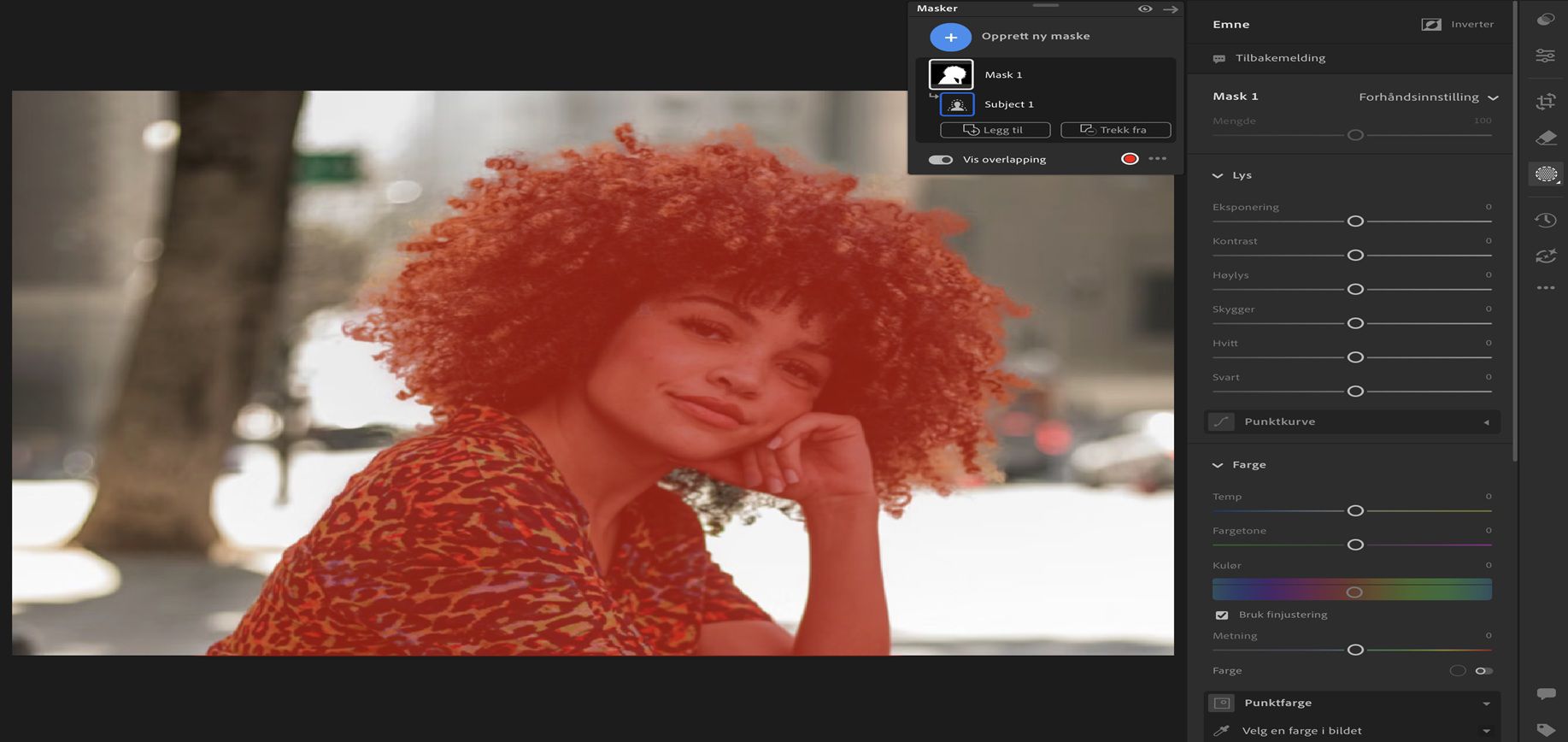Image resolution: width=1568 pixels, height=742 pixels.
Task: Collapse the Lys section
Action: coord(1218,175)
